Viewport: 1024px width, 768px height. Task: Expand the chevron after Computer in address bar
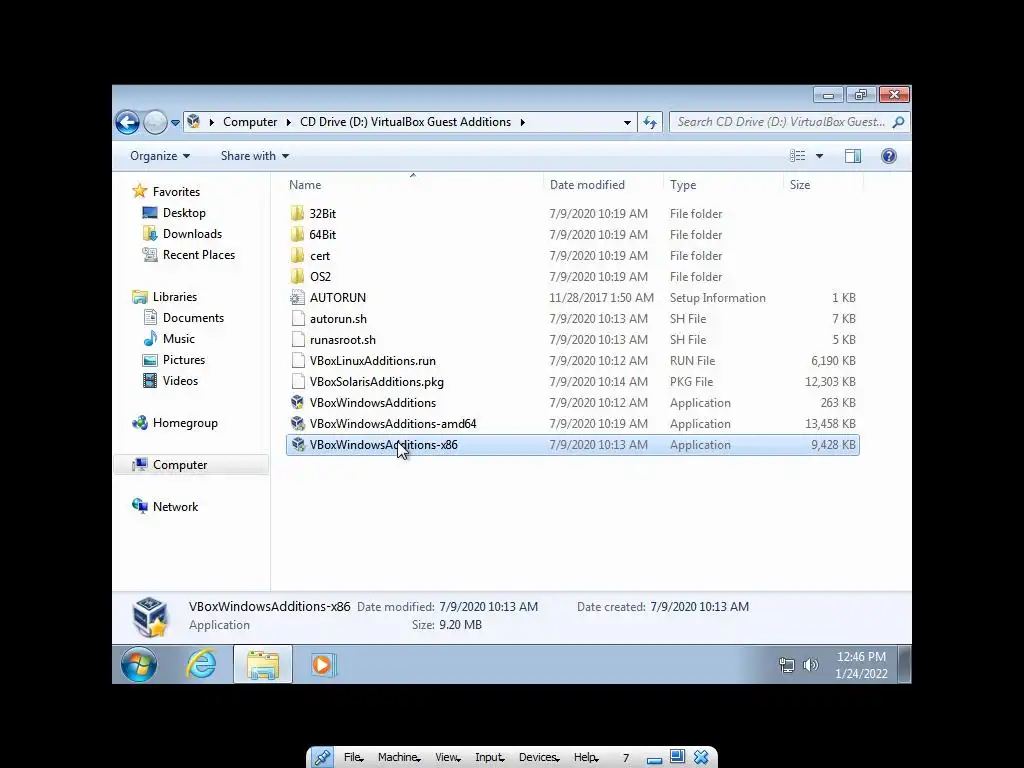pos(289,122)
